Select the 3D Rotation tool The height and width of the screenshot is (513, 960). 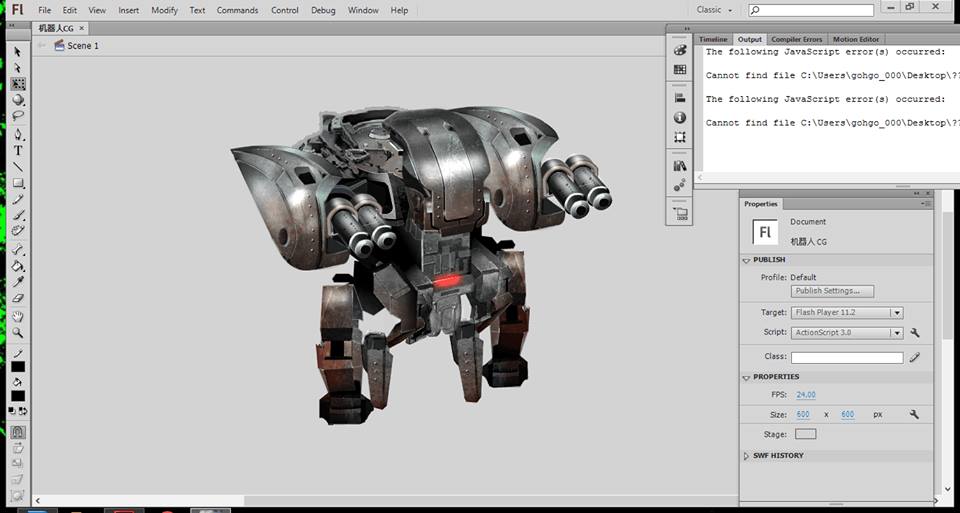18,100
